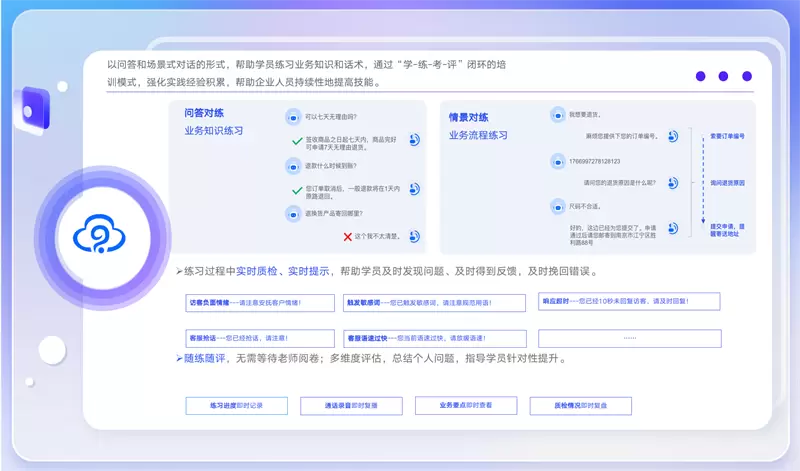The height and width of the screenshot is (471, 800).
Task: Click the red X beside 这个我不太清楚
Action: click(347, 236)
